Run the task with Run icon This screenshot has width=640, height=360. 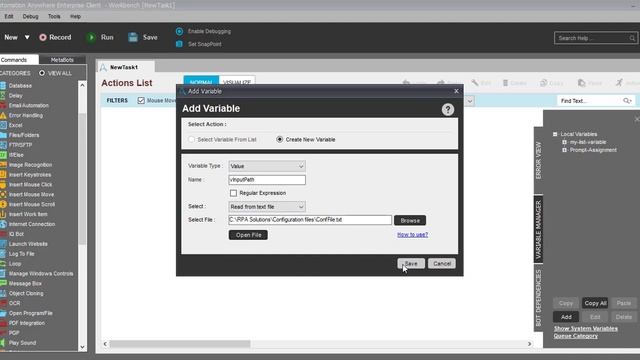91,37
